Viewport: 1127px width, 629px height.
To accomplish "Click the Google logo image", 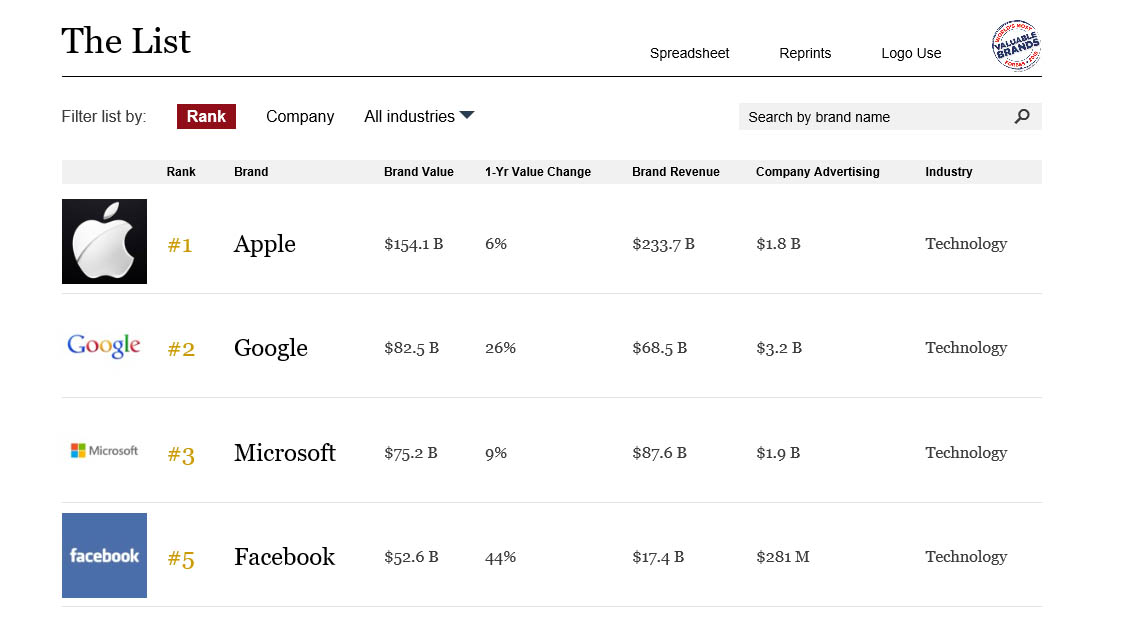I will point(104,346).
